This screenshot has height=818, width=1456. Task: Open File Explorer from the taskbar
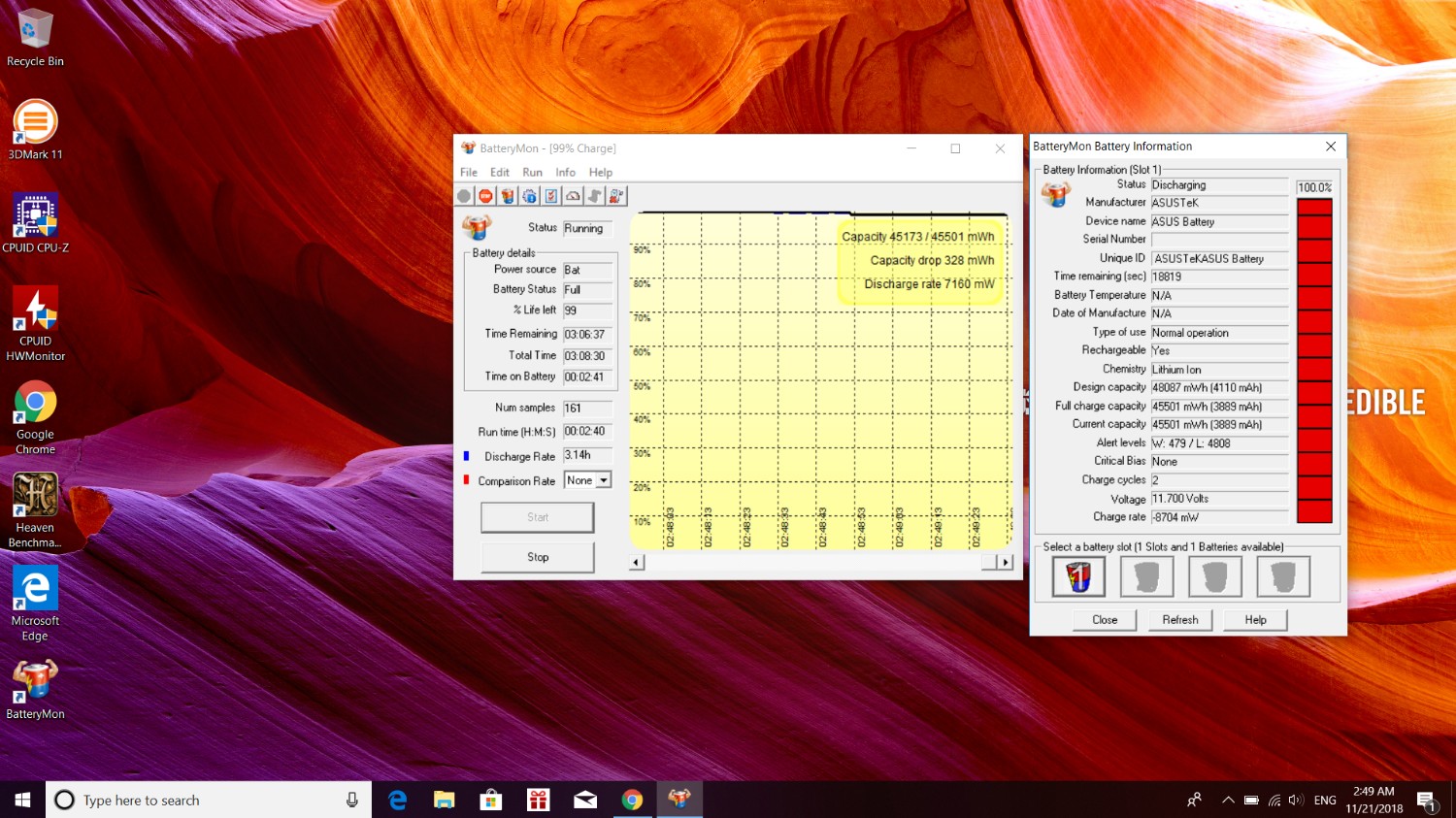pyautogui.click(x=445, y=800)
